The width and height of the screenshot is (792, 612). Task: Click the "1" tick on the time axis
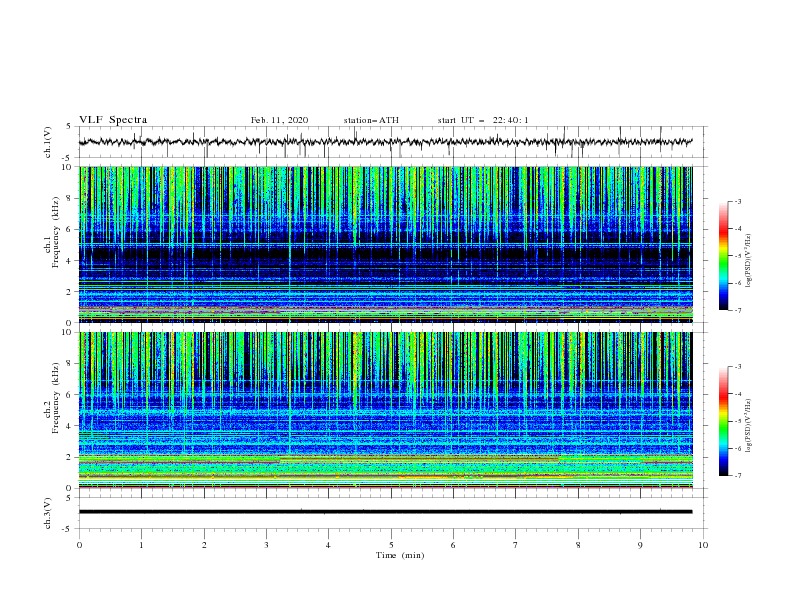click(x=141, y=545)
